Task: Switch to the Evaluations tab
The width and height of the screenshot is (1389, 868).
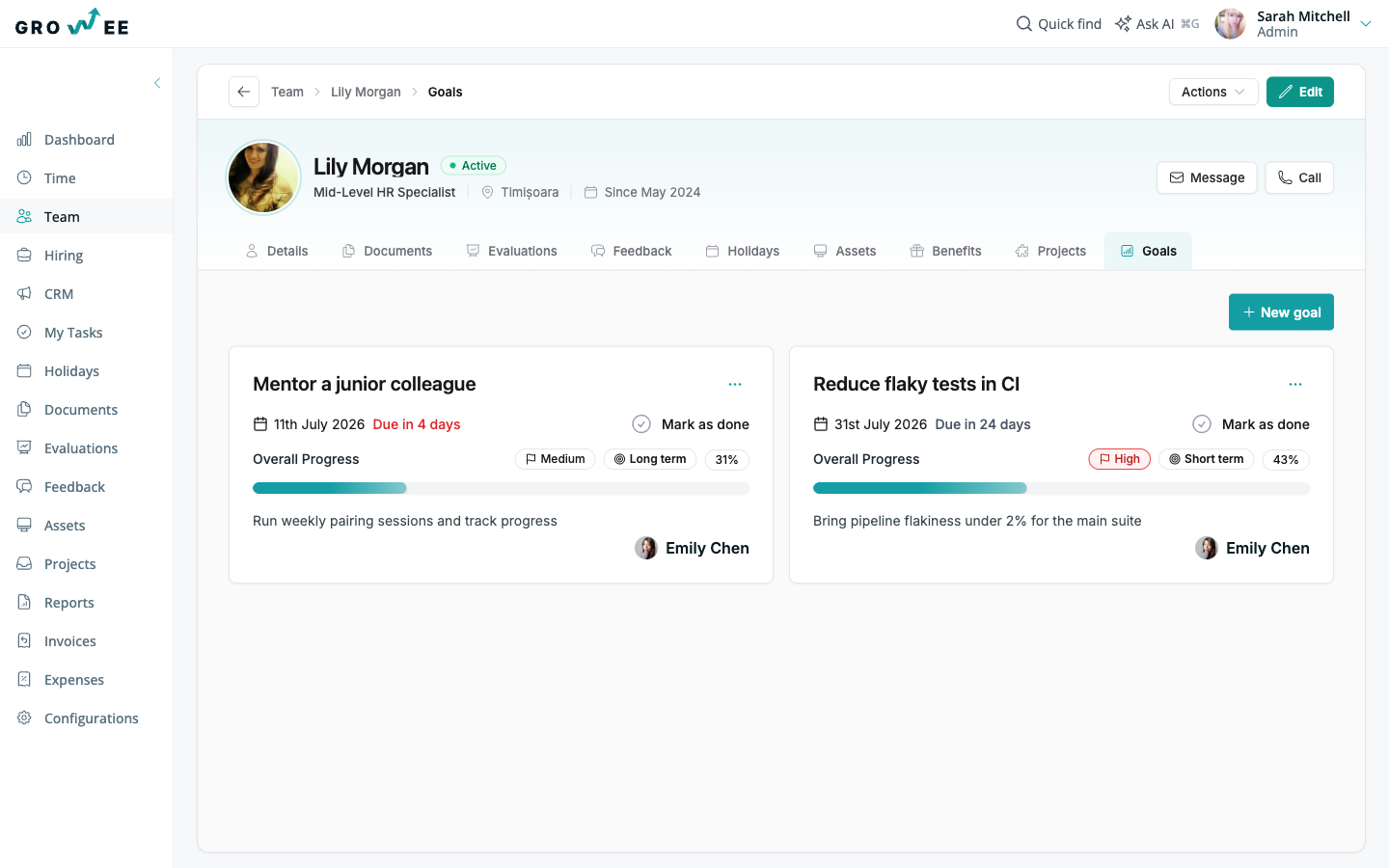Action: coord(511,251)
